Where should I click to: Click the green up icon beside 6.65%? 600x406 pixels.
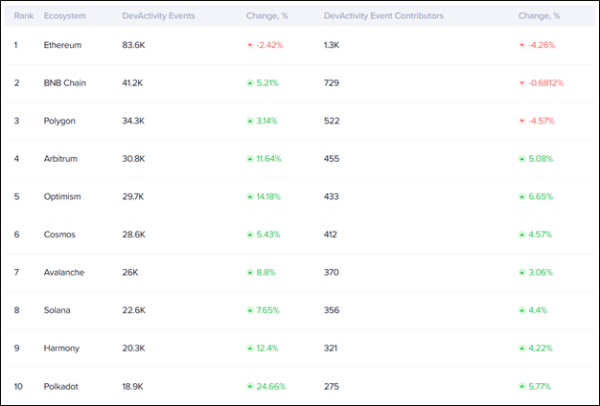(523, 196)
